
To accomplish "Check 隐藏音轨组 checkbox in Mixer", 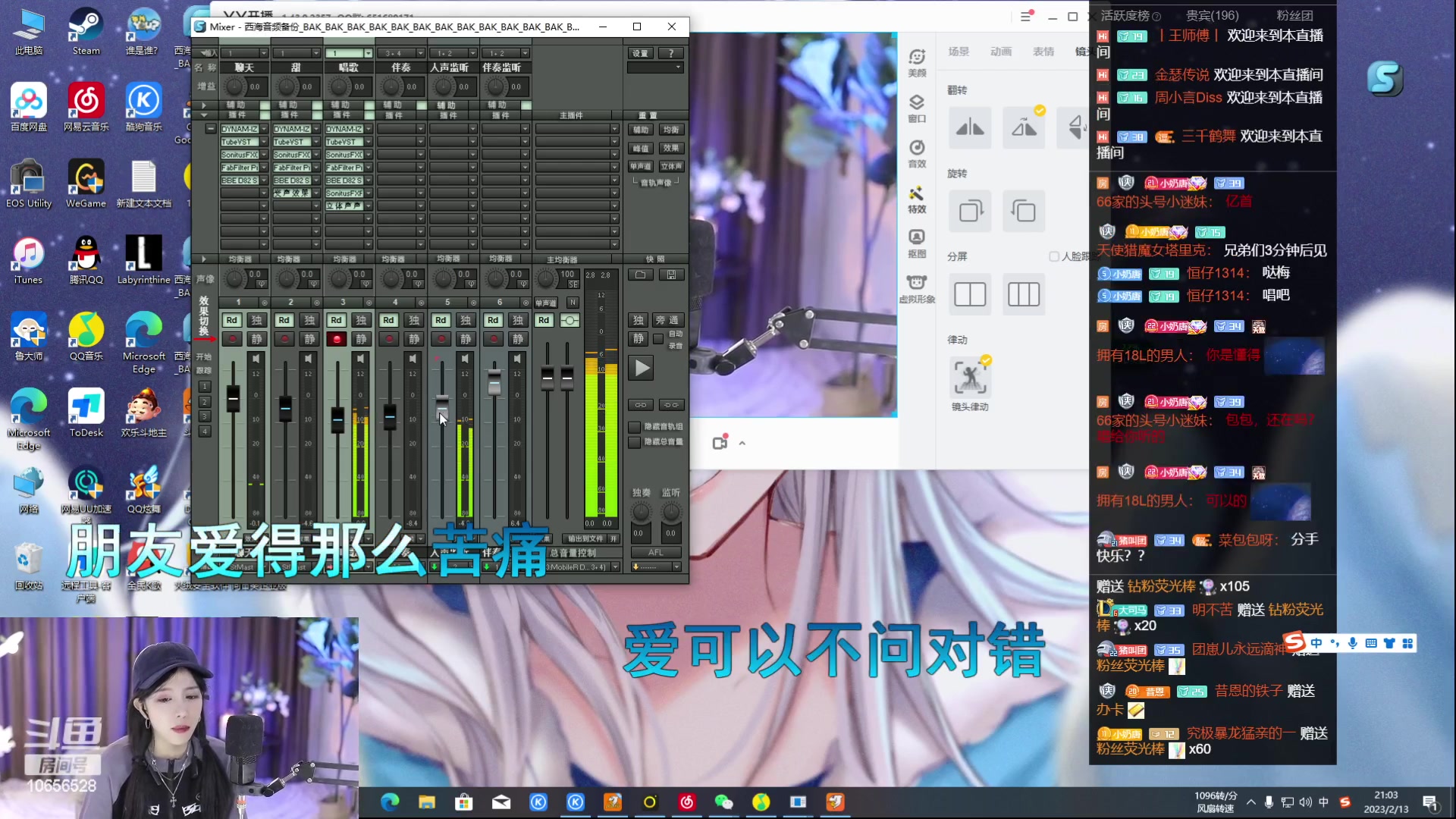I will (635, 427).
